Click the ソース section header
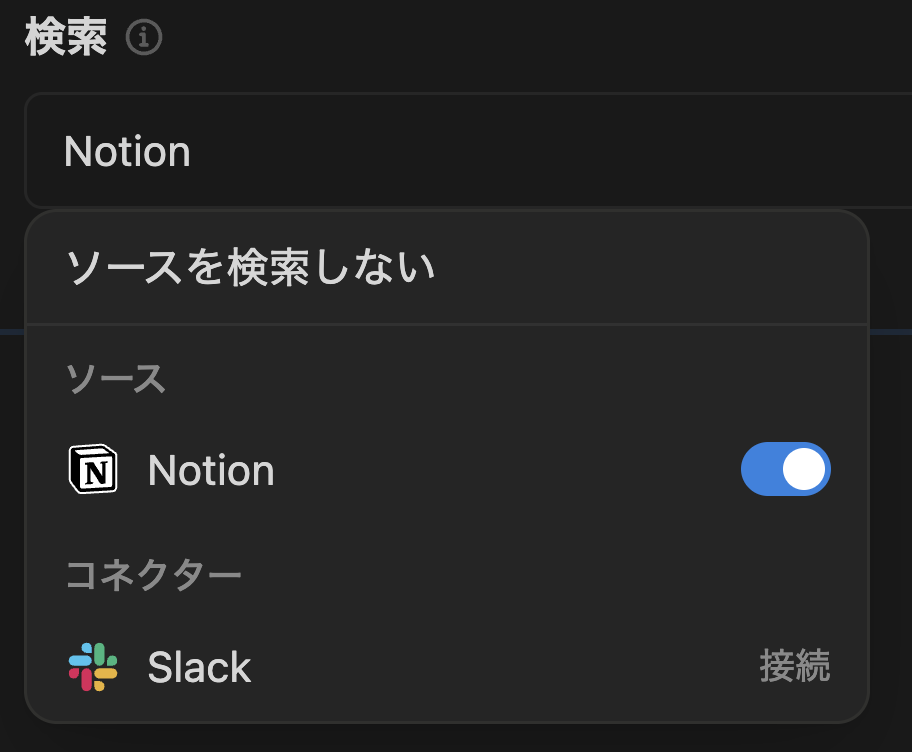 click(x=116, y=379)
